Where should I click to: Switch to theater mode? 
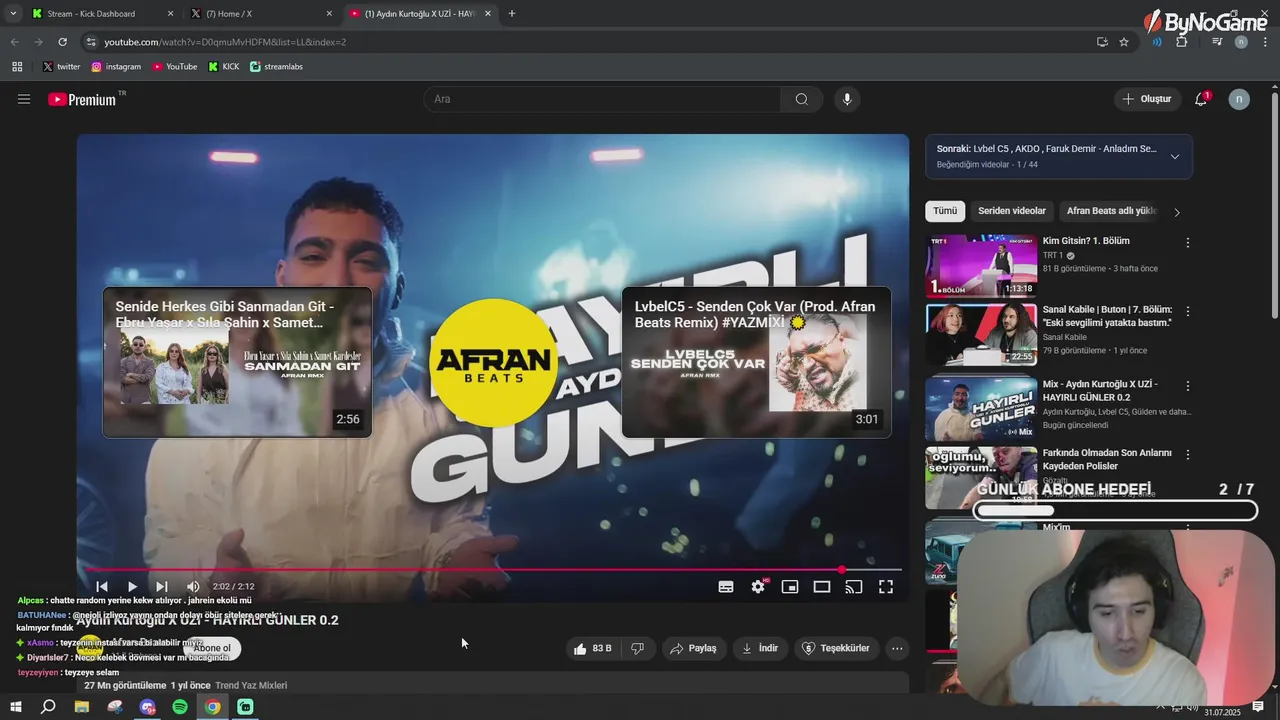click(x=822, y=587)
